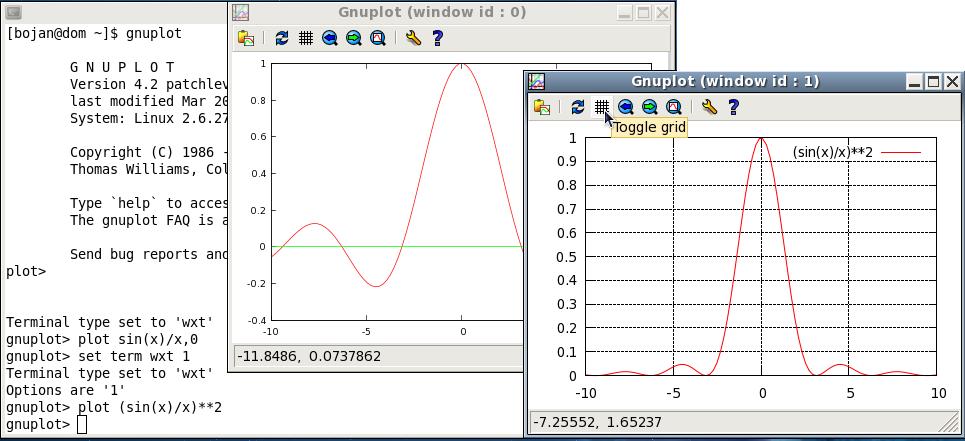Open help in Gnuplot window 1
The height and width of the screenshot is (441, 965).
pos(733,107)
